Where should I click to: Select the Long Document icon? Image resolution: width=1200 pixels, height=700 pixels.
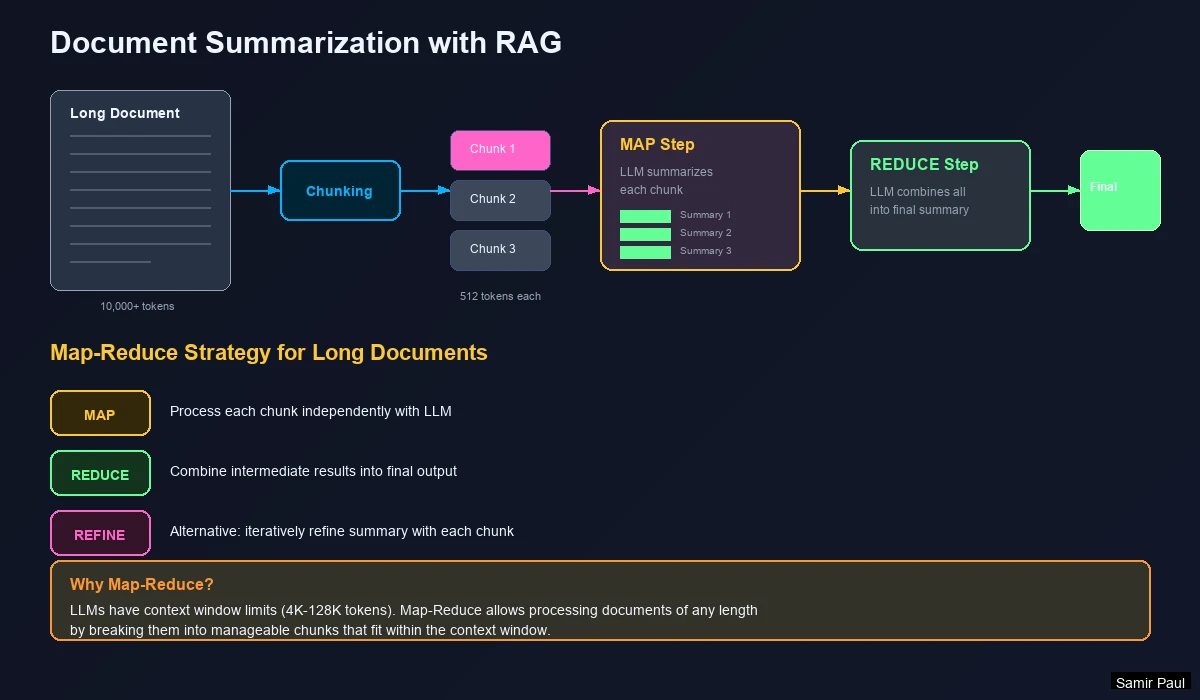[x=140, y=190]
